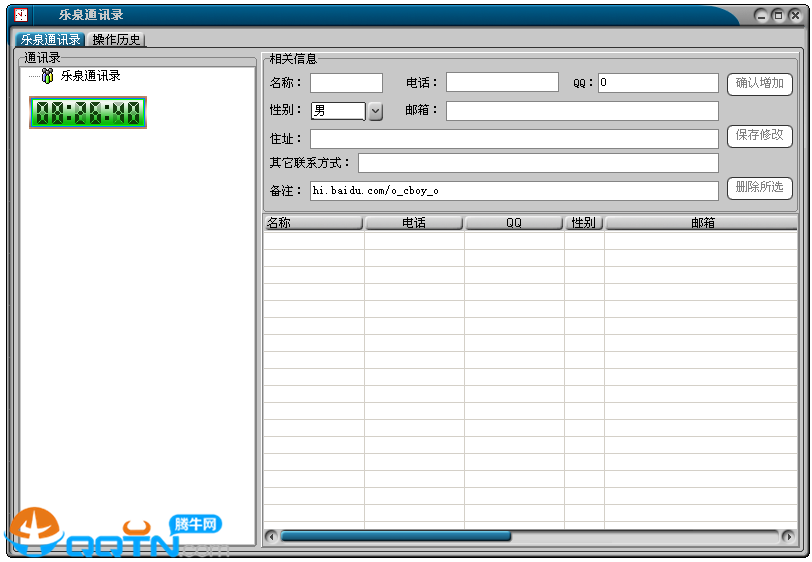Click the horizontal scrollbar thumb of the table

(395, 537)
